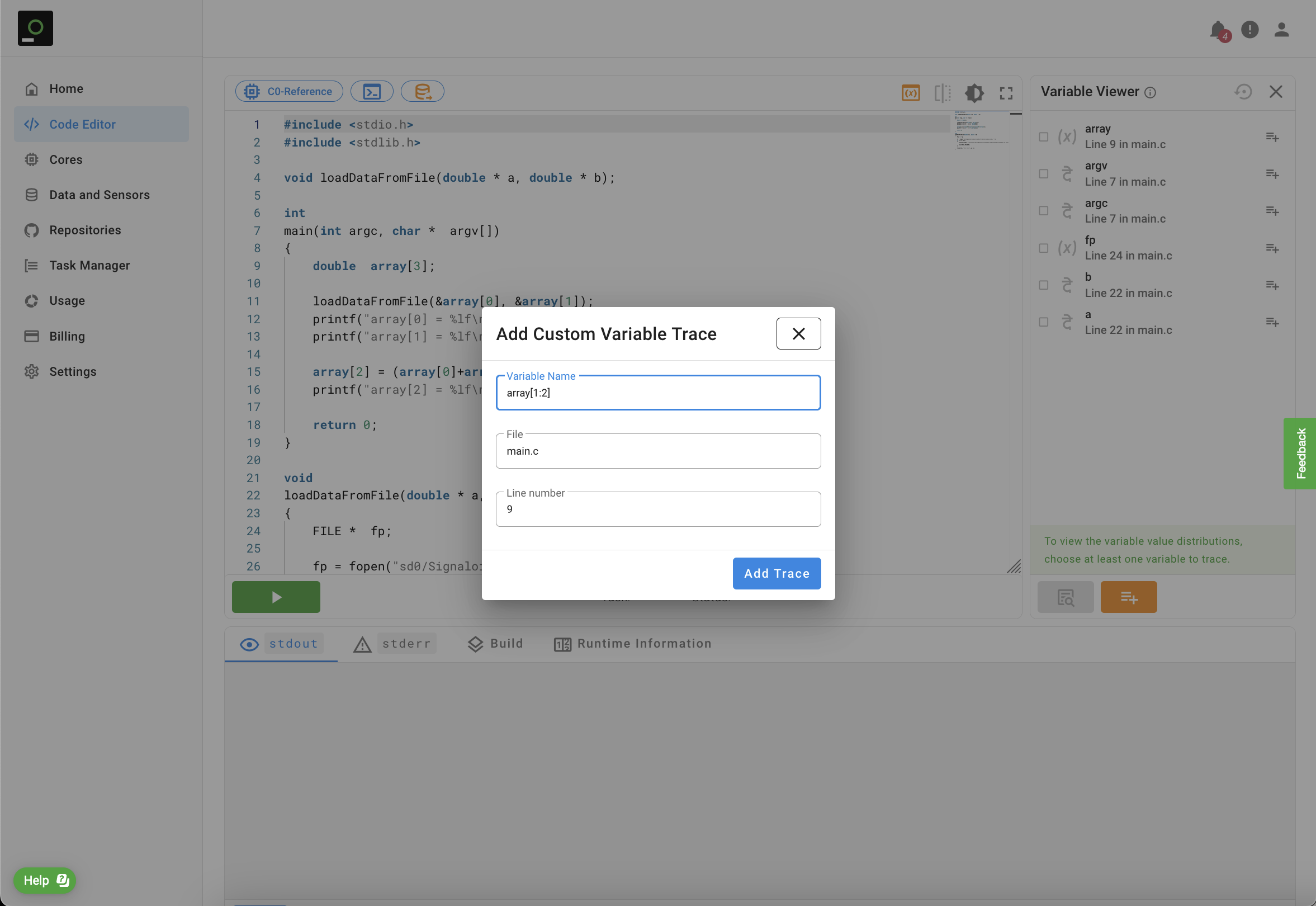
Task: Open the terminal icon in editor toolbar
Action: click(372, 91)
